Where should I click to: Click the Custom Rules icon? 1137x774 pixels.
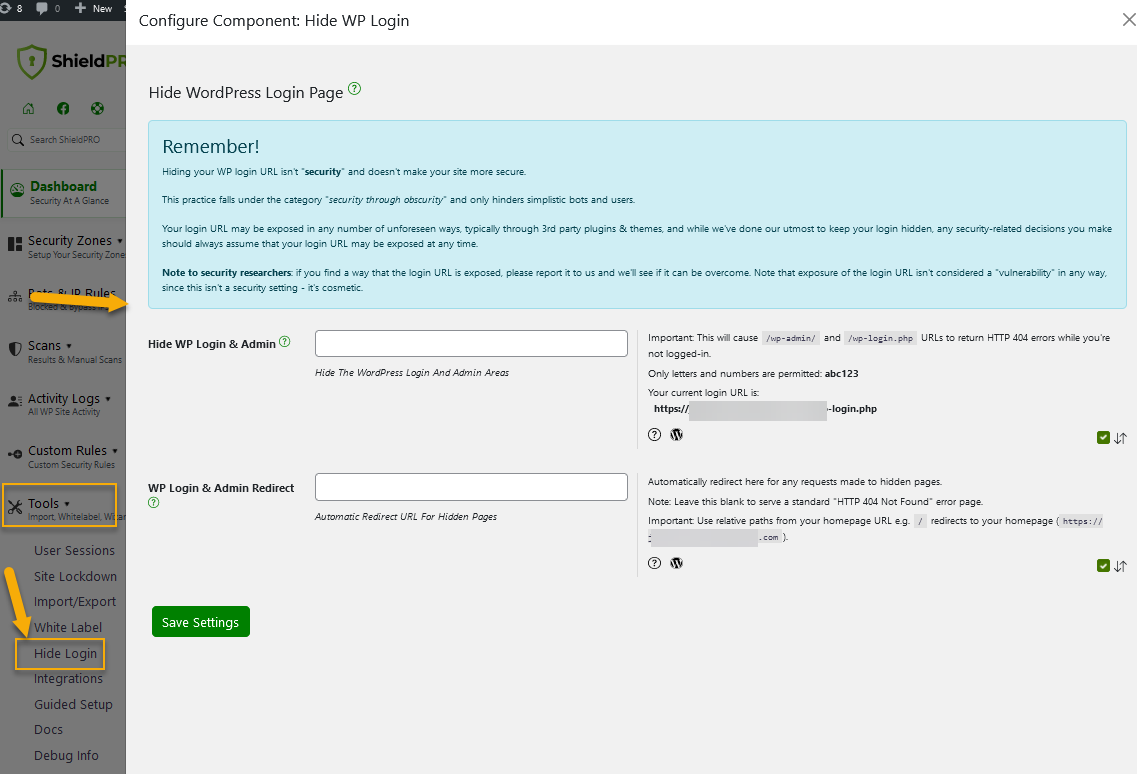click(x=15, y=454)
